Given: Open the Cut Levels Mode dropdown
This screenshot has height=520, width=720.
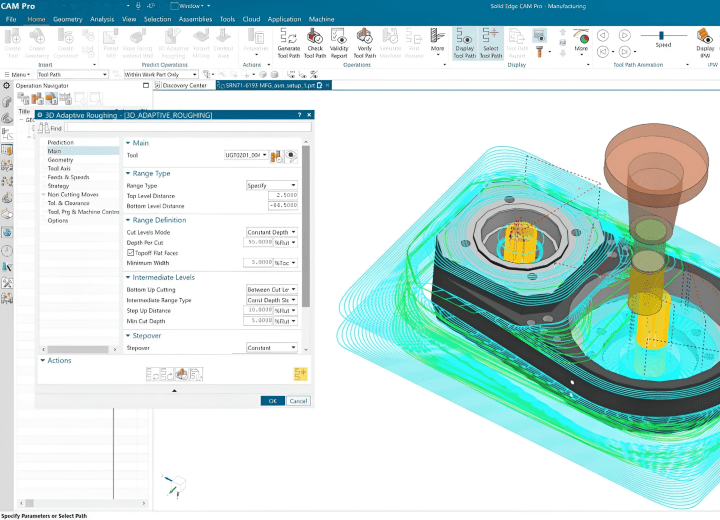Looking at the screenshot, I should [271, 232].
